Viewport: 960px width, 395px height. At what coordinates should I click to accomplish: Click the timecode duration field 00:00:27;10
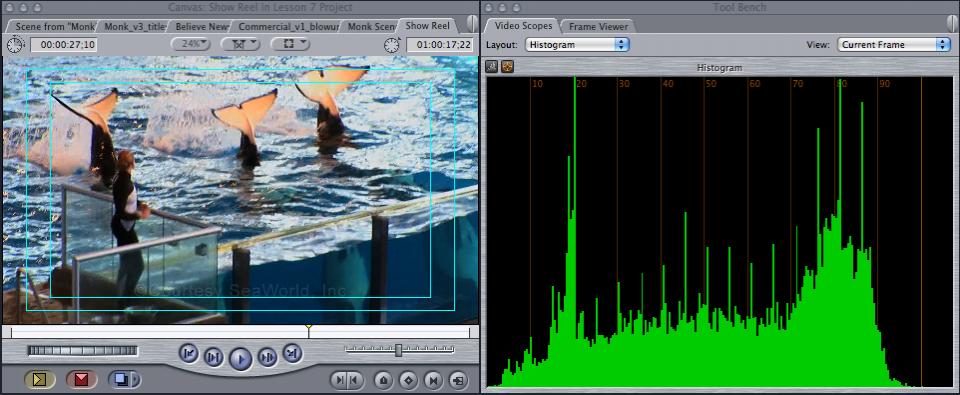point(64,45)
